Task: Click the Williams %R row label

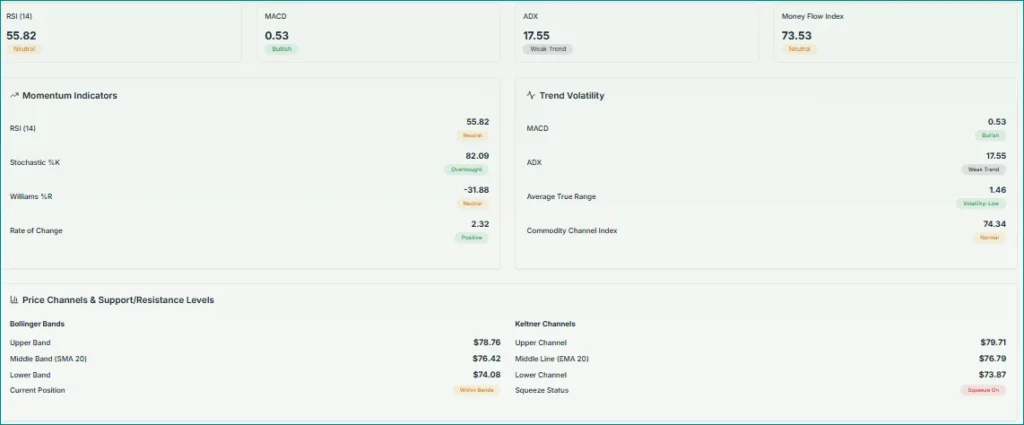Action: point(29,197)
